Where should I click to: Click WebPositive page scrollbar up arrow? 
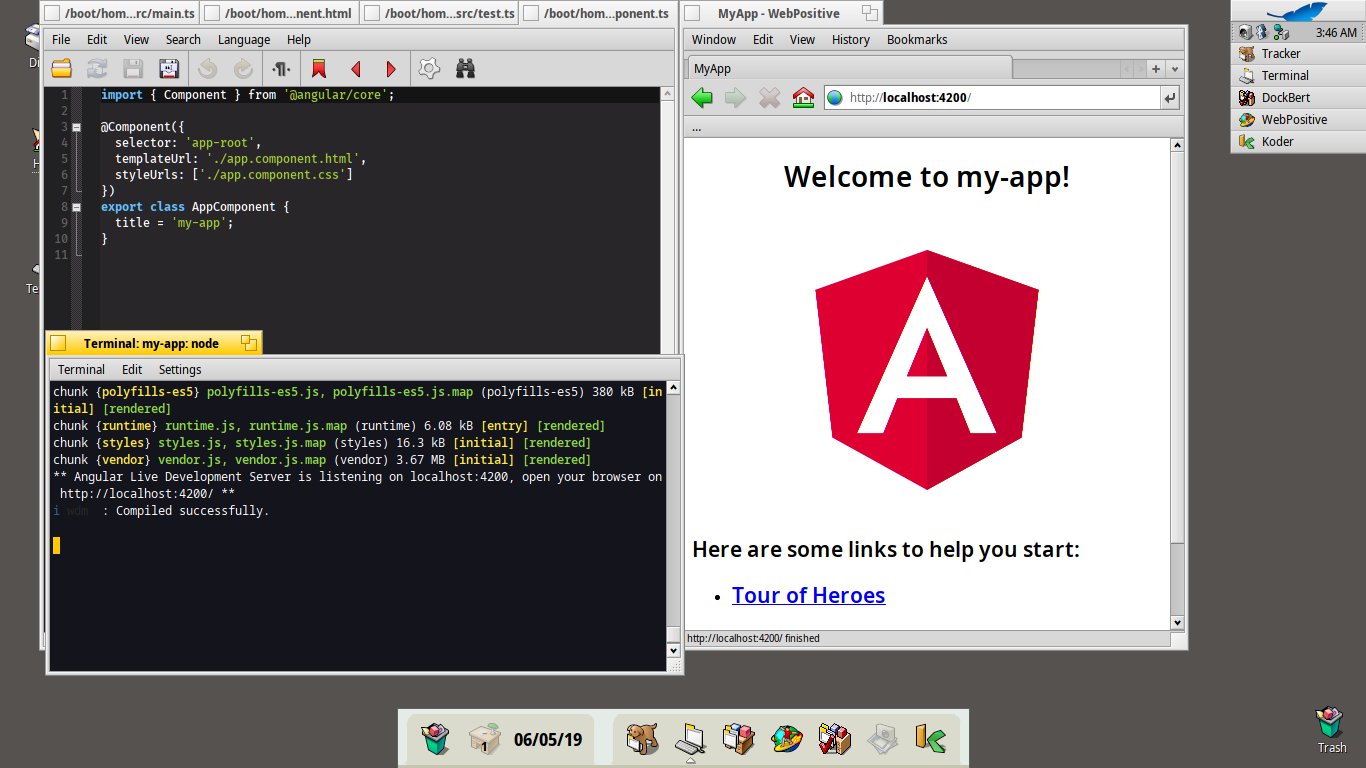tap(1177, 145)
